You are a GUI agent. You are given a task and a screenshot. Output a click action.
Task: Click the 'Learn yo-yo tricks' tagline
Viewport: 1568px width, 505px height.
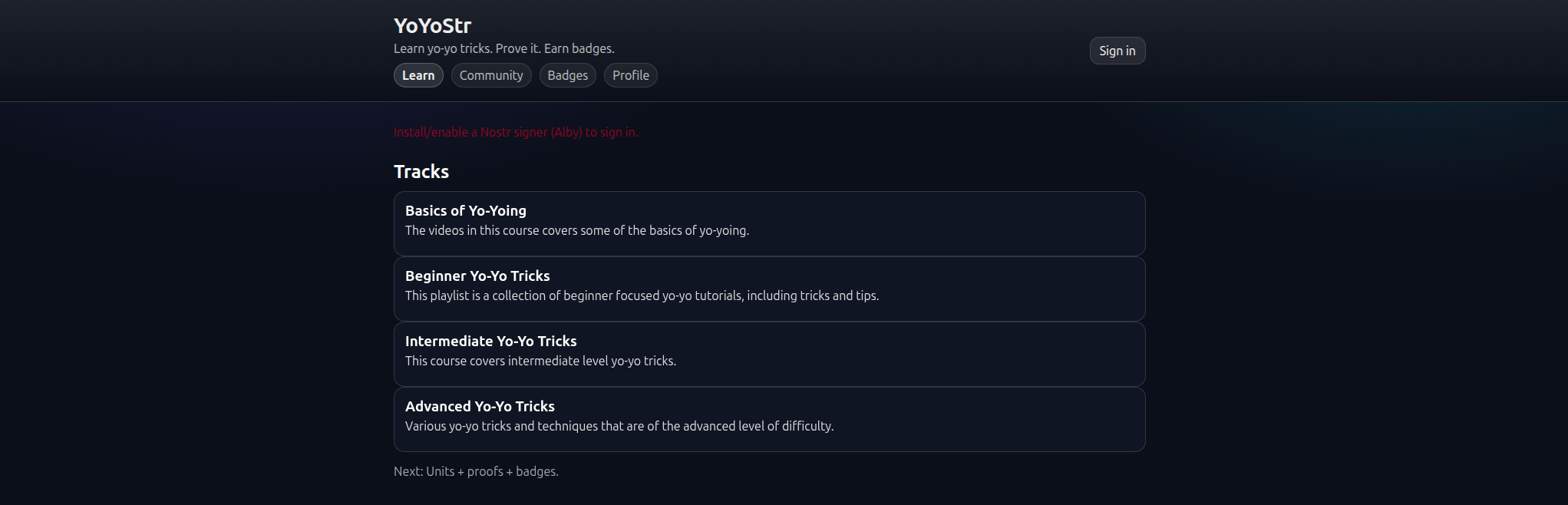(x=503, y=48)
